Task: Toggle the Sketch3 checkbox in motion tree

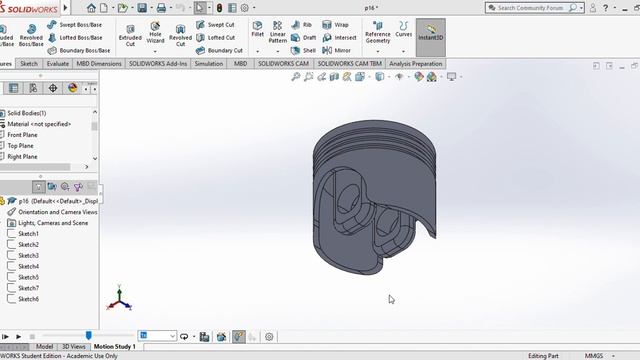Action: coord(12,256)
